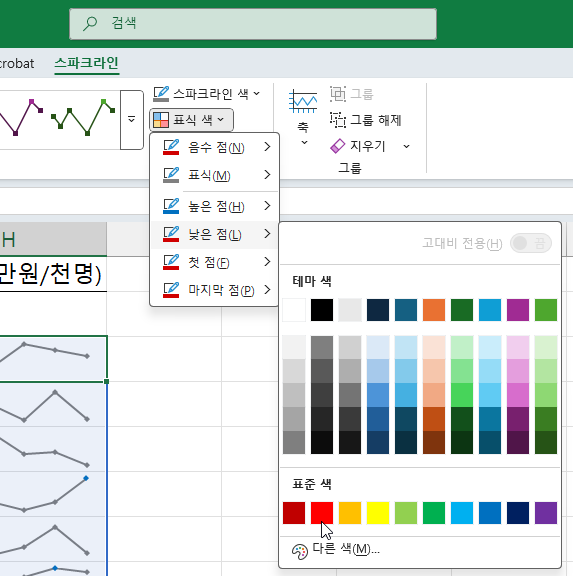The height and width of the screenshot is (576, 573).
Task: Pick the black theme color swatch
Action: coord(322,310)
